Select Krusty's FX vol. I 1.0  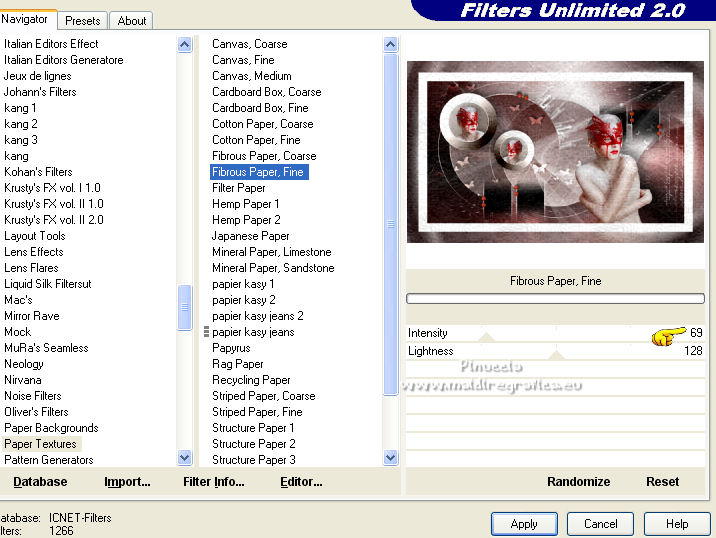point(52,188)
